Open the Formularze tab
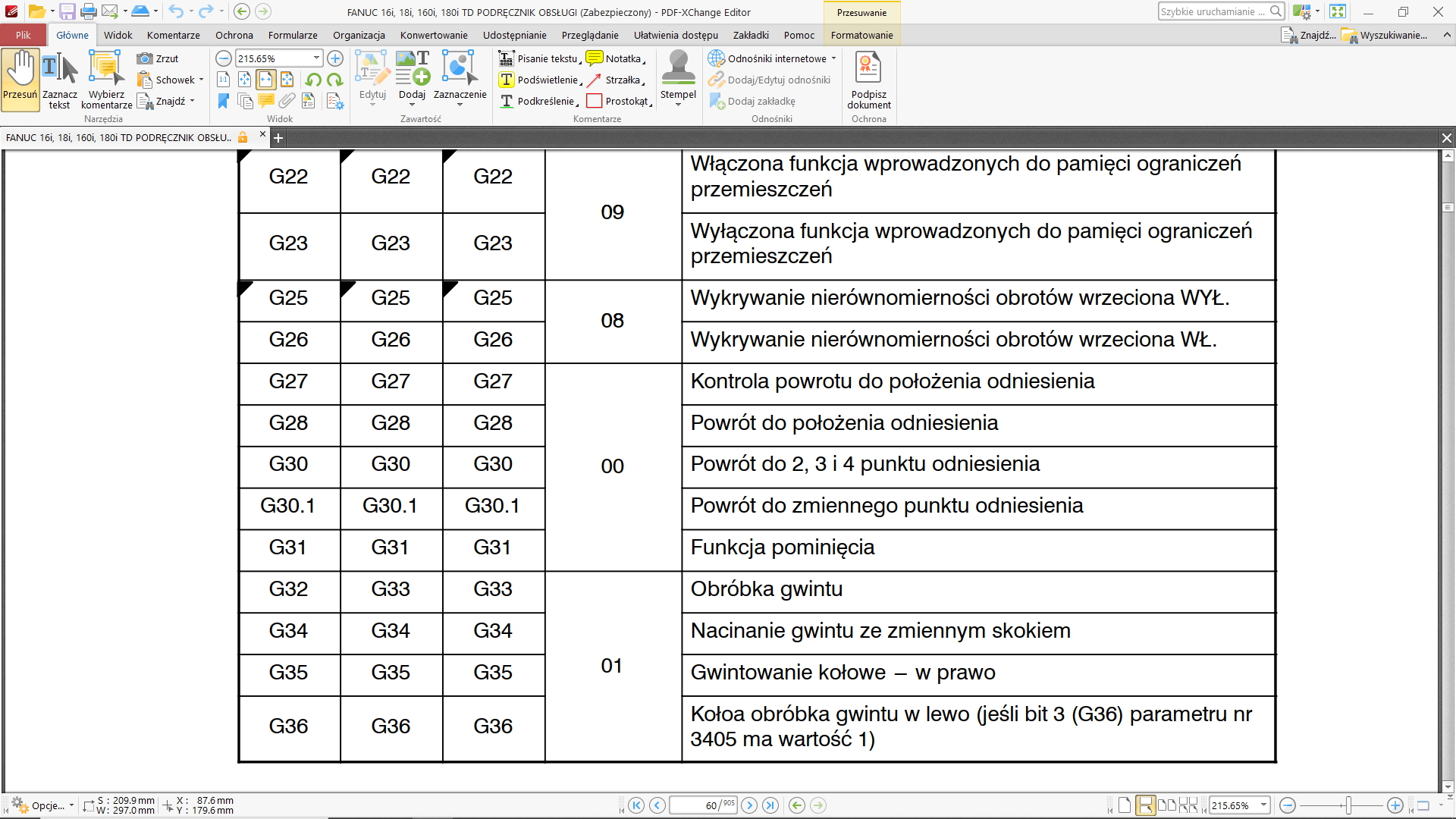The width and height of the screenshot is (1456, 819). click(293, 35)
